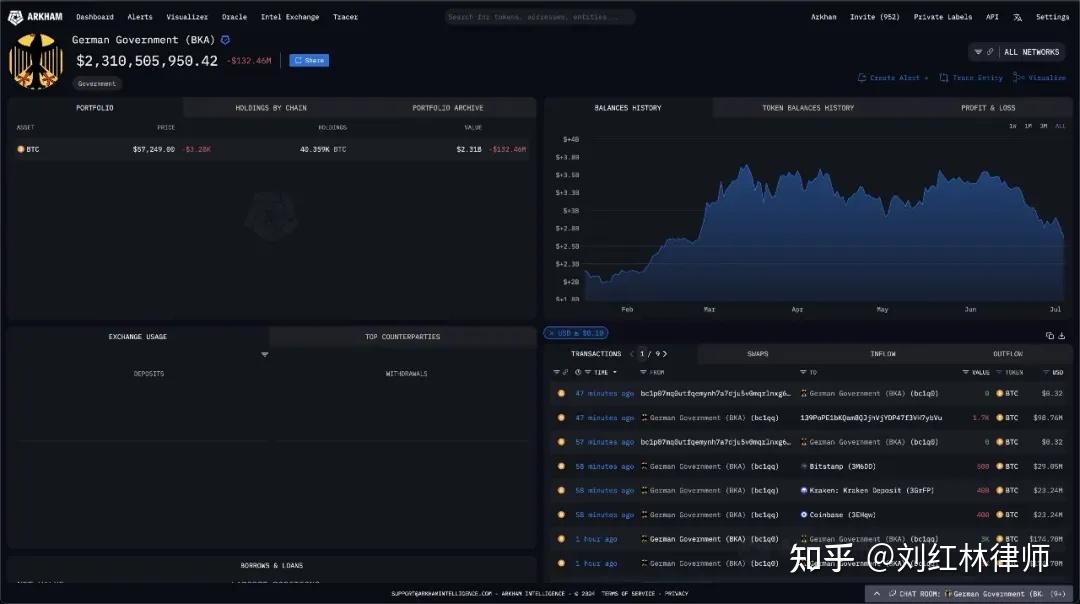Click the search tokens and addresses field
The width and height of the screenshot is (1080, 604).
[540, 17]
